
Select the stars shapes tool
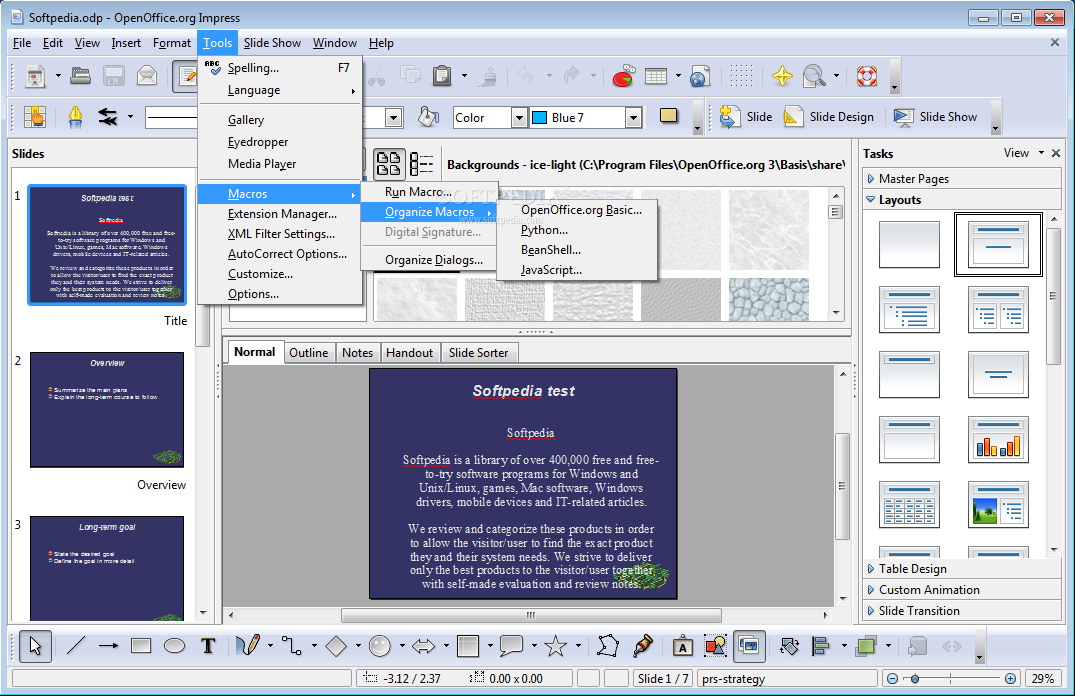[555, 646]
